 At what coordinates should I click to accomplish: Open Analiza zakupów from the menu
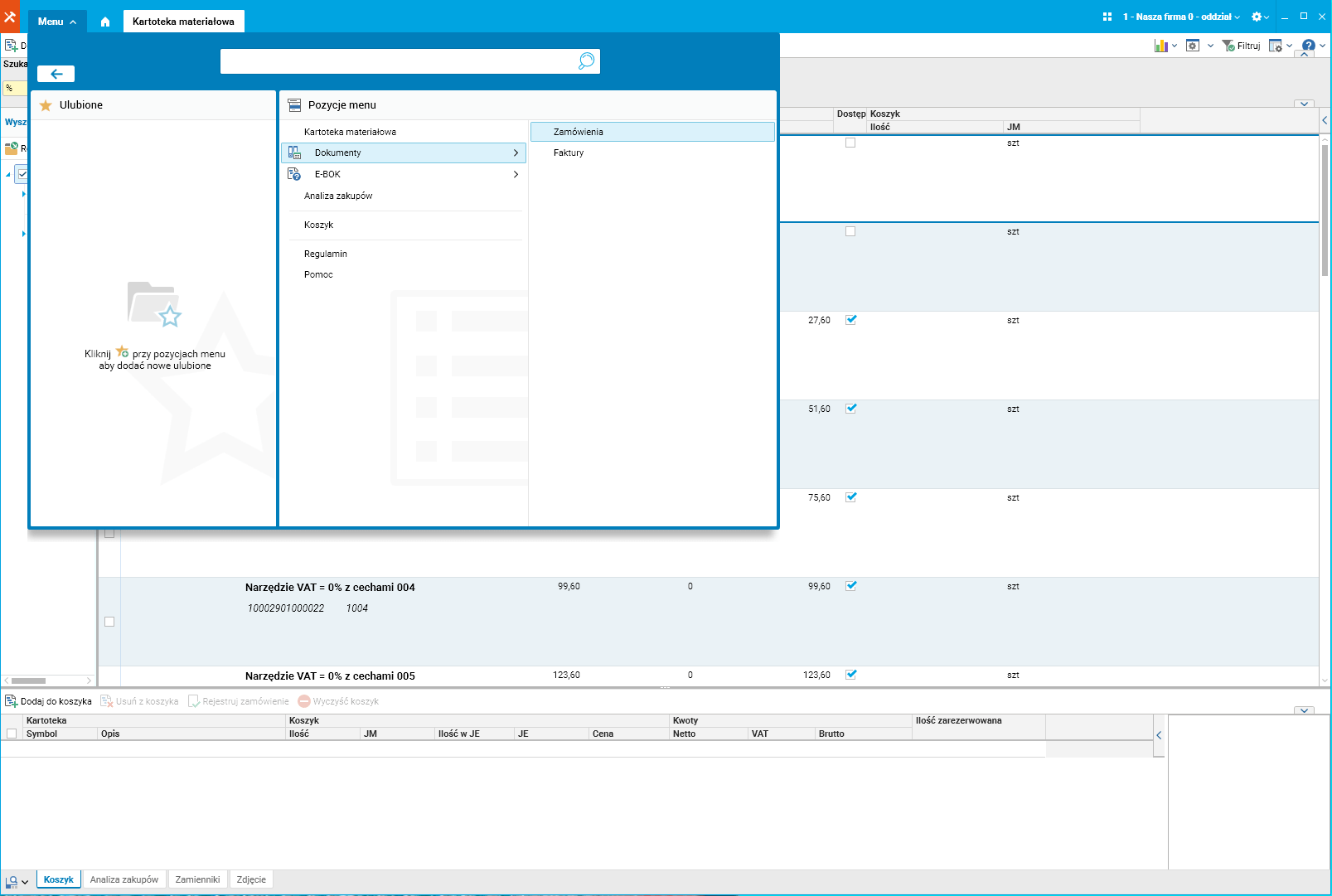click(x=338, y=196)
